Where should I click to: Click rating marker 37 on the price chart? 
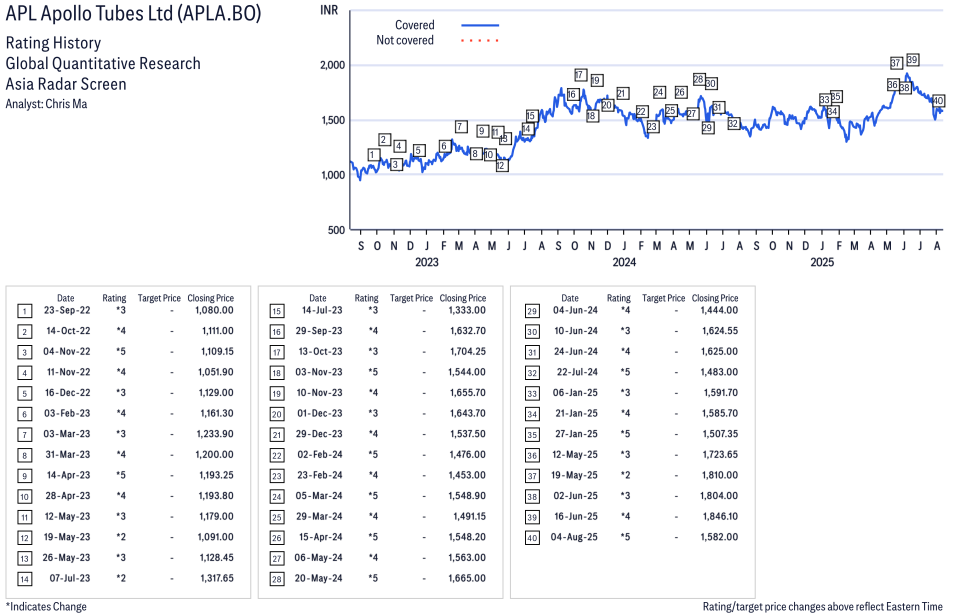pyautogui.click(x=896, y=63)
